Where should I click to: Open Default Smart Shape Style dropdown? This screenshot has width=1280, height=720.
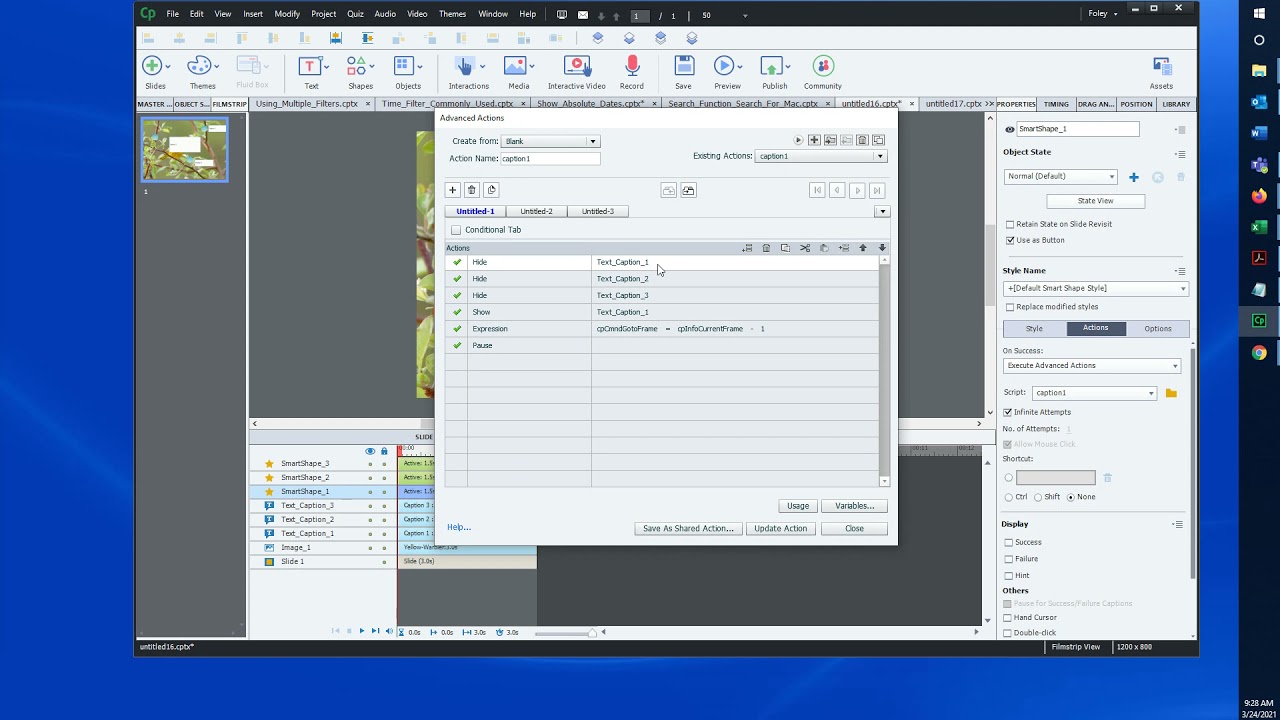(x=1096, y=288)
